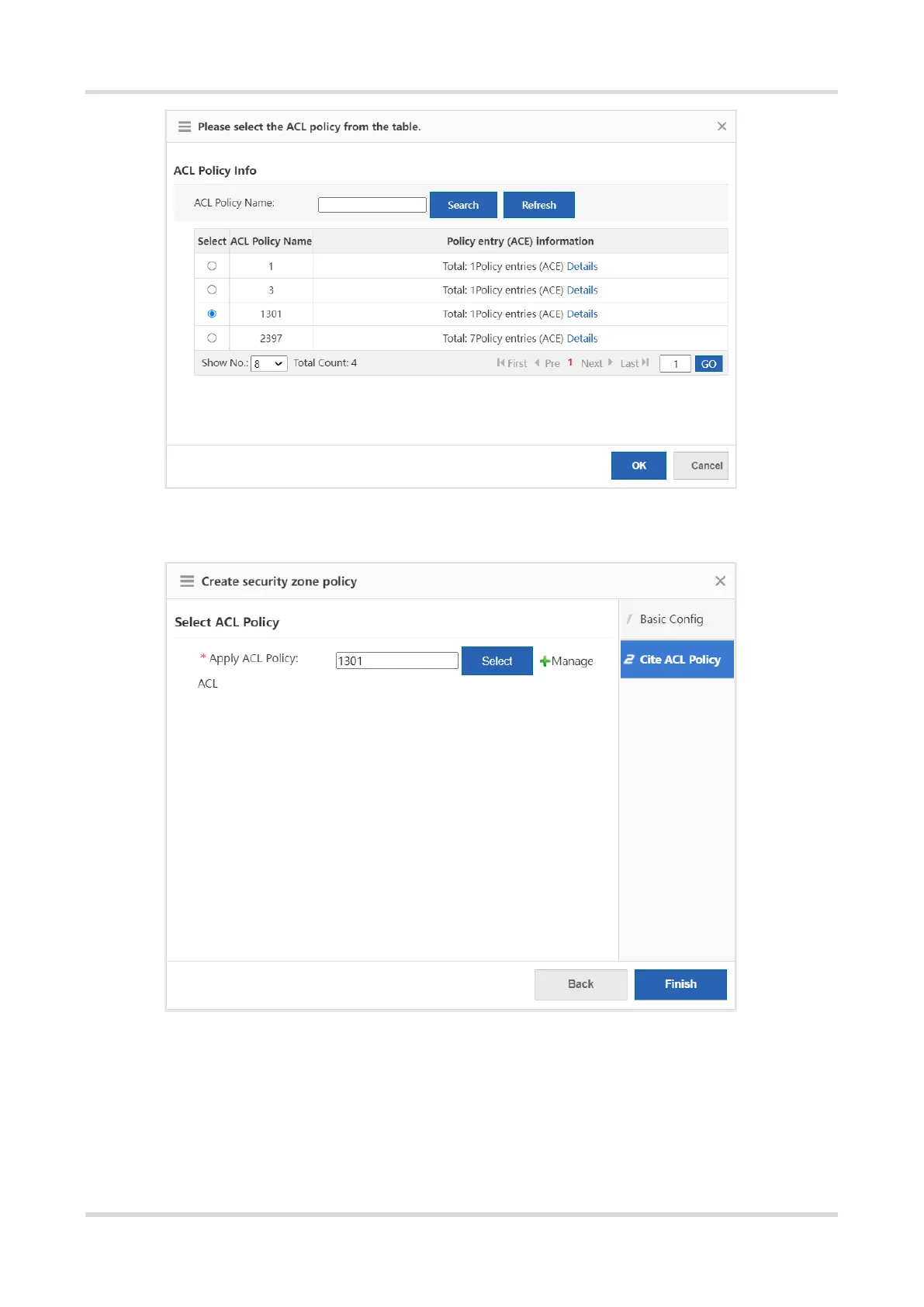Select radio button for ACL policy 1
Viewport: 924px width, 1307px height.
212,266
